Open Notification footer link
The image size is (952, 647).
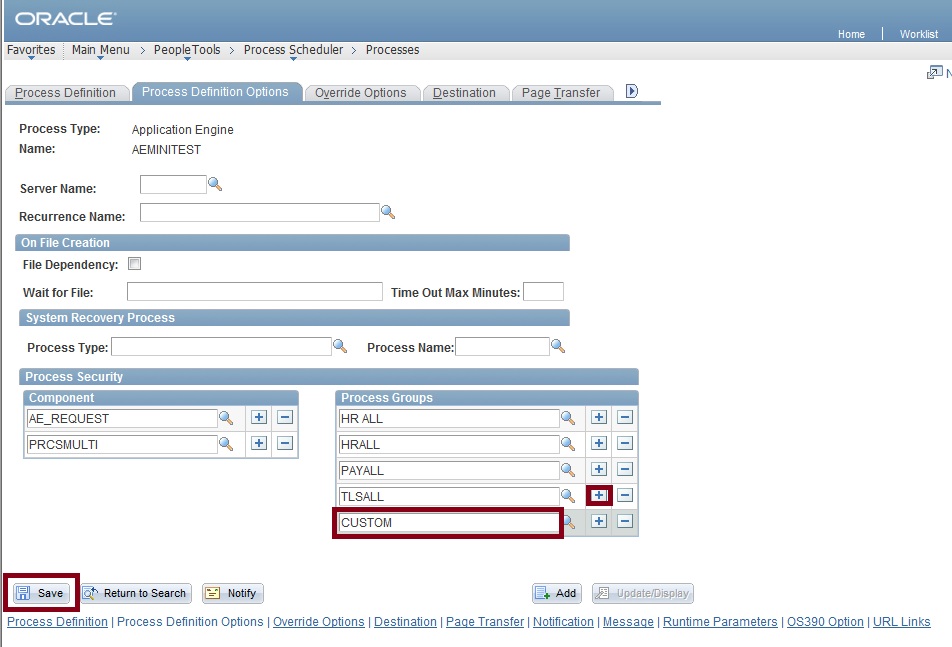click(x=563, y=622)
